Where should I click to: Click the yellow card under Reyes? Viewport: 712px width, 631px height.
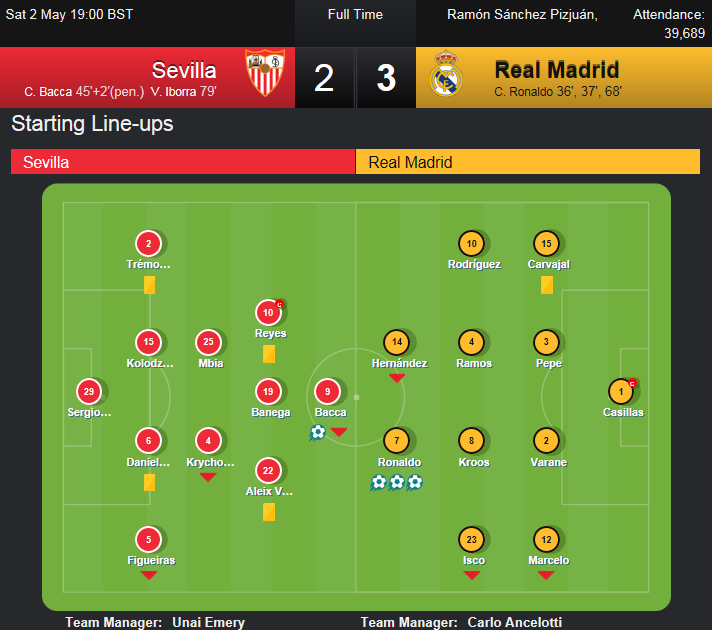(x=269, y=354)
